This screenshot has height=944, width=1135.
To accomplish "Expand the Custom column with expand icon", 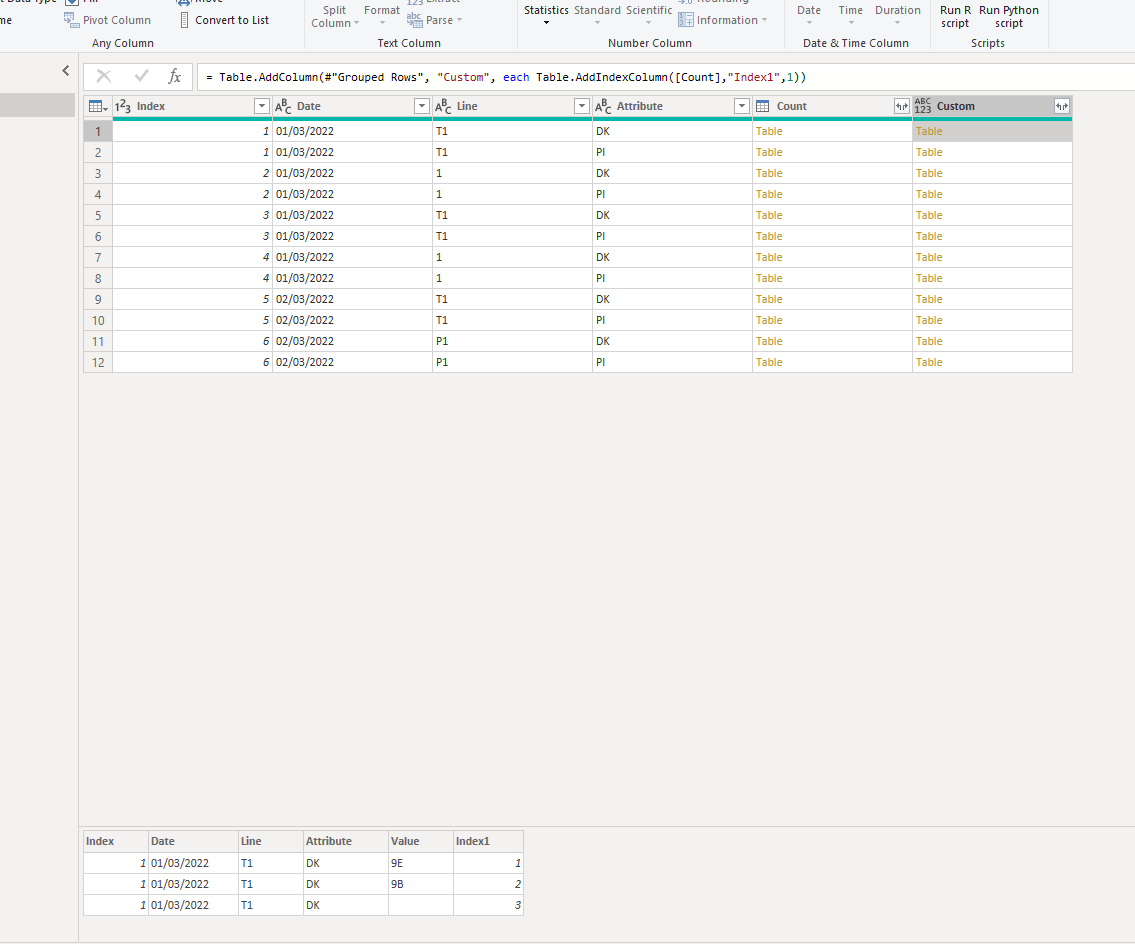I will 1061,106.
